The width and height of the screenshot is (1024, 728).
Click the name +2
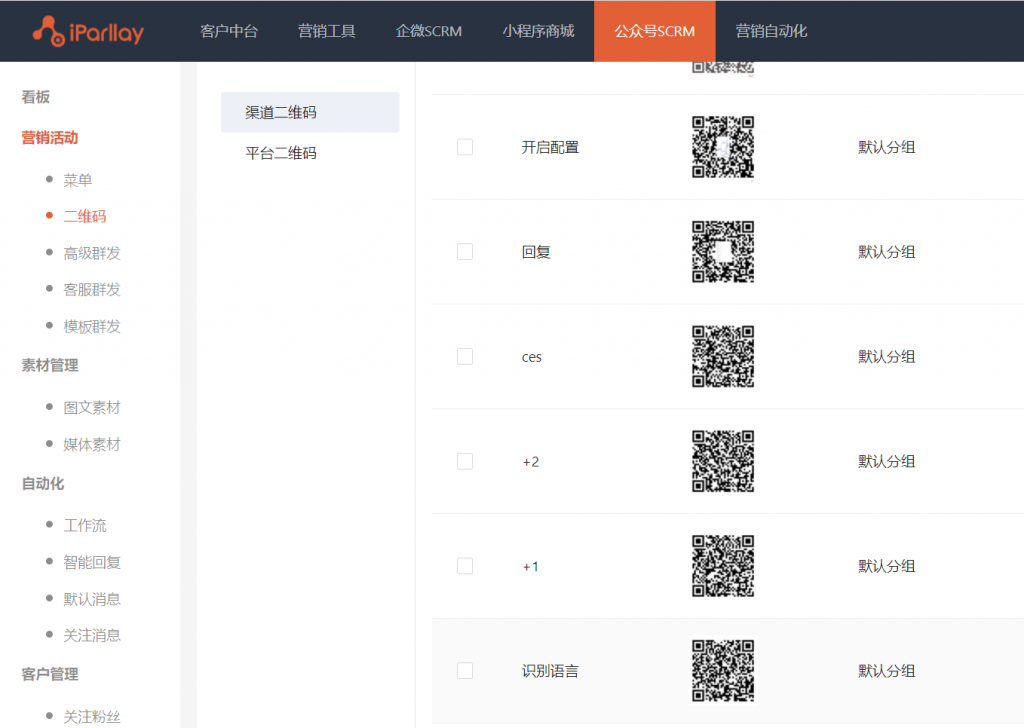[530, 462]
